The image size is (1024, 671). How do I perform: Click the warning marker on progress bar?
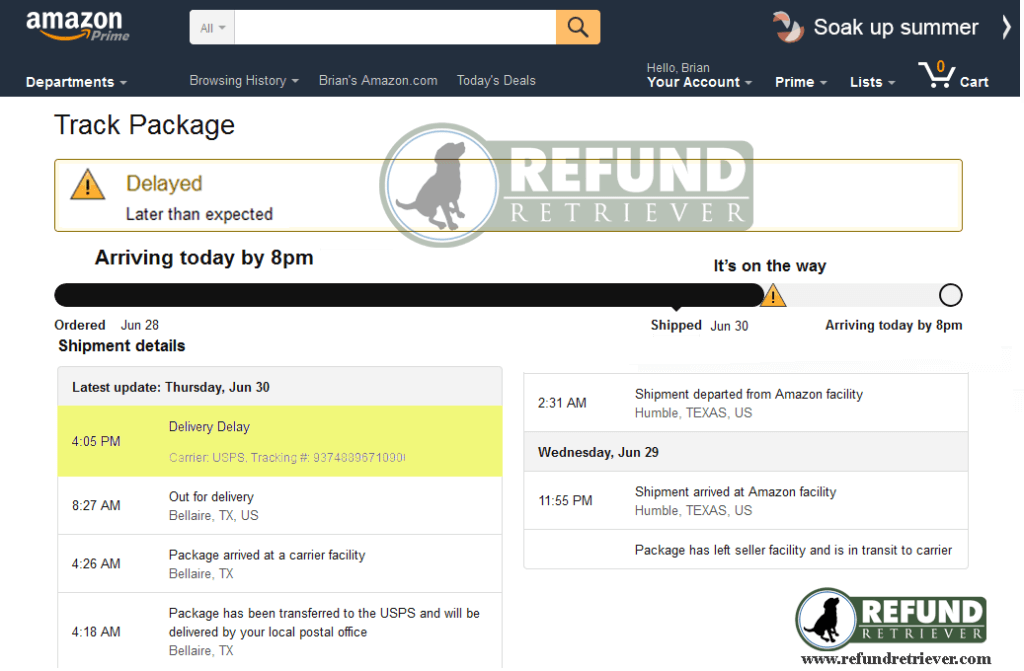coord(773,295)
